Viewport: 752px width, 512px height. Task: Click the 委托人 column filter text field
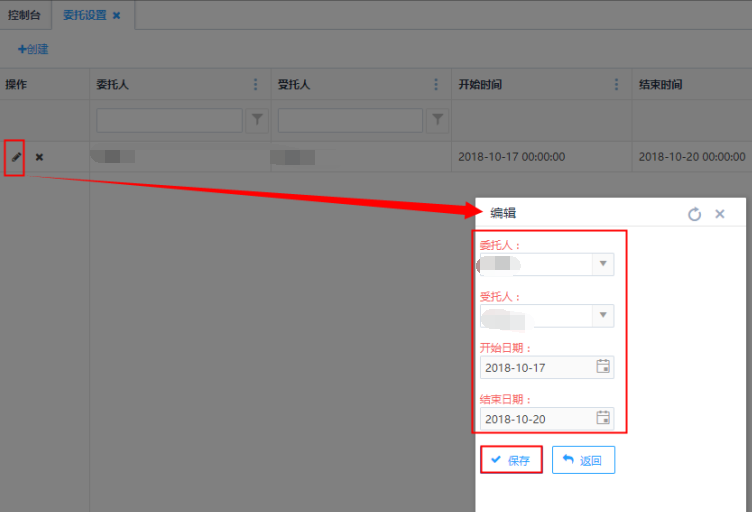pos(169,120)
